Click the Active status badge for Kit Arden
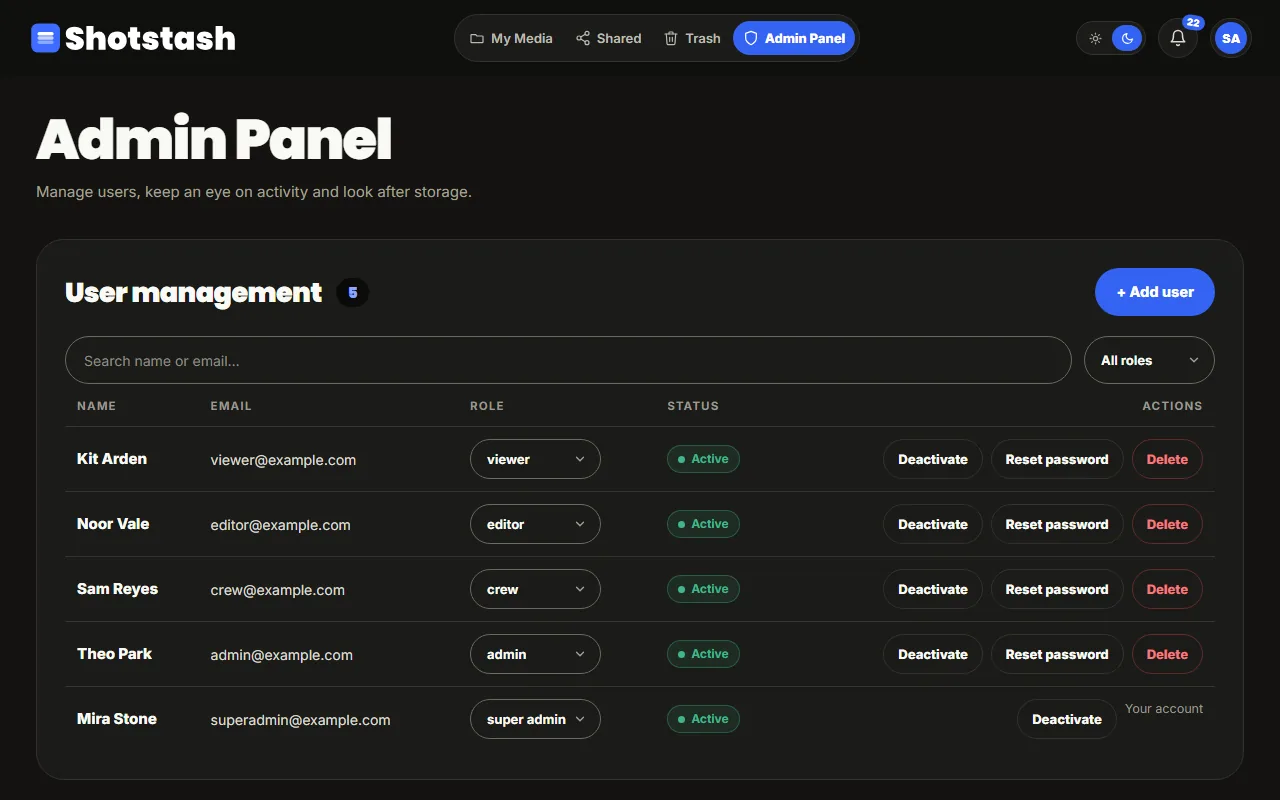This screenshot has width=1280, height=800. click(703, 459)
